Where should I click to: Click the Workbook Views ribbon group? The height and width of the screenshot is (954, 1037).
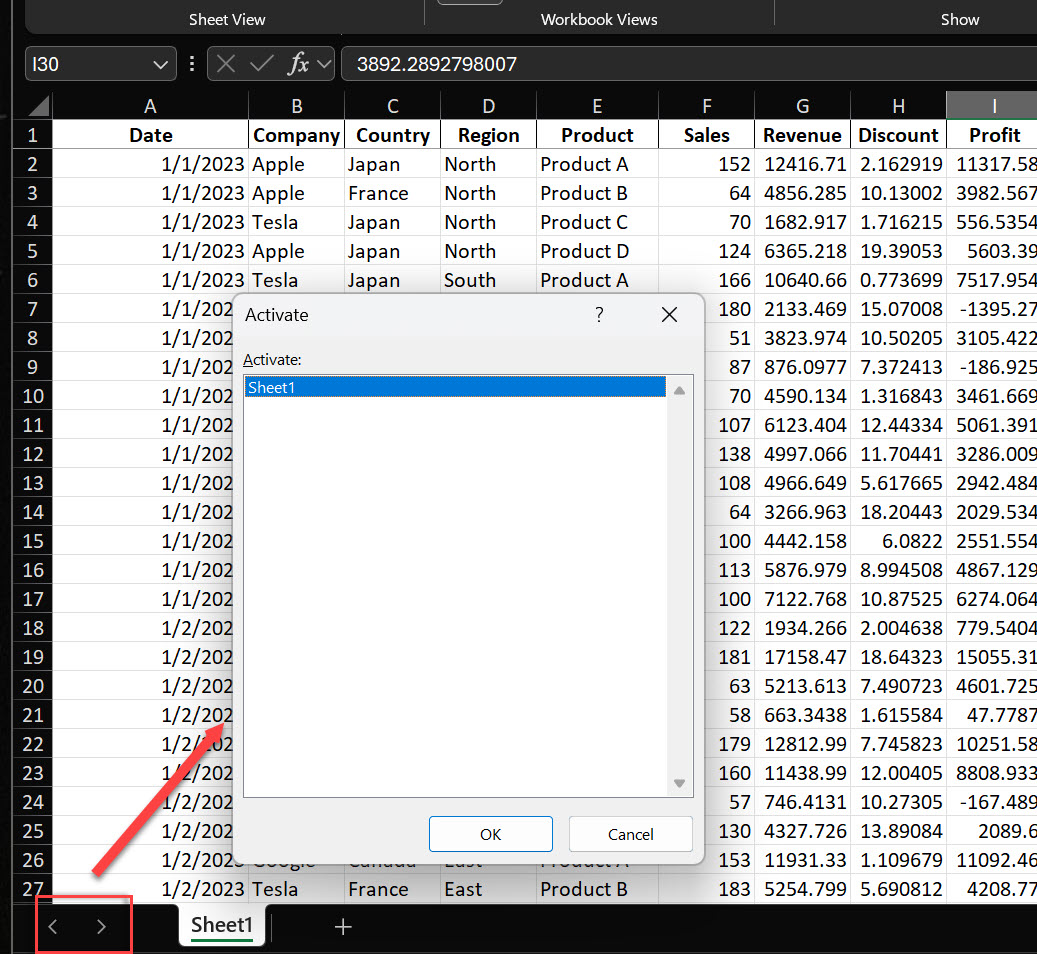tap(598, 19)
